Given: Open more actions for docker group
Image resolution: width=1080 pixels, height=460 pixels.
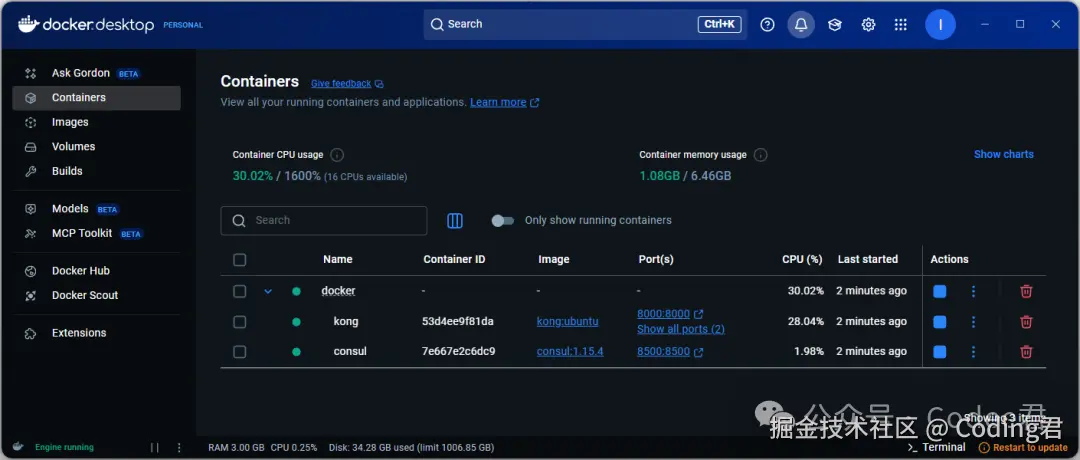Looking at the screenshot, I should [973, 291].
